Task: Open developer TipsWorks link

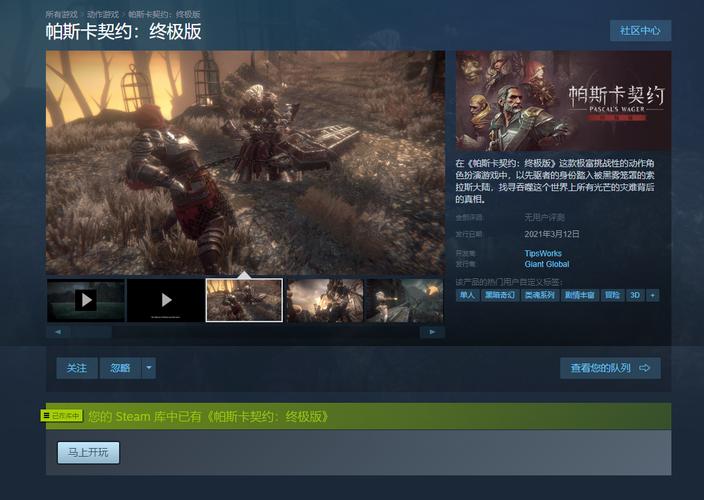Action: click(543, 254)
